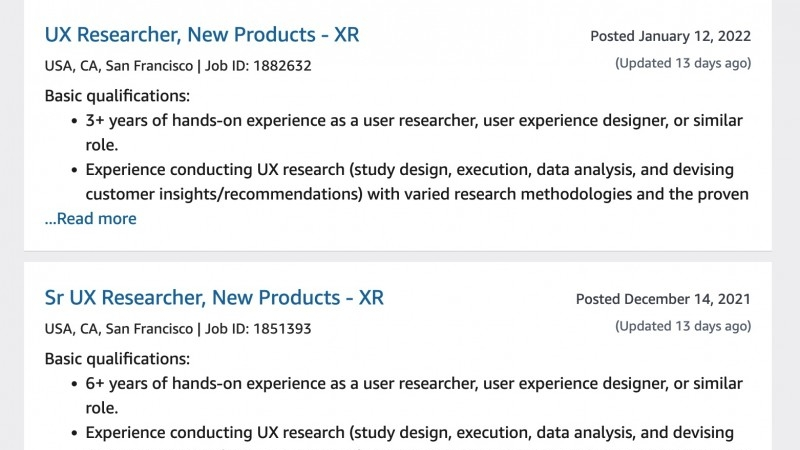800x450 pixels.
Task: Select the Job ID: 1851393 text
Action: (x=258, y=329)
